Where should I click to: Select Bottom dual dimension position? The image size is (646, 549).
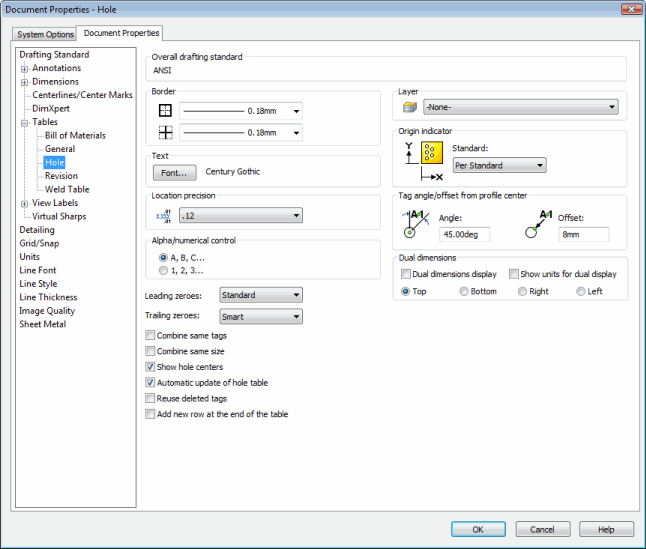click(x=463, y=291)
